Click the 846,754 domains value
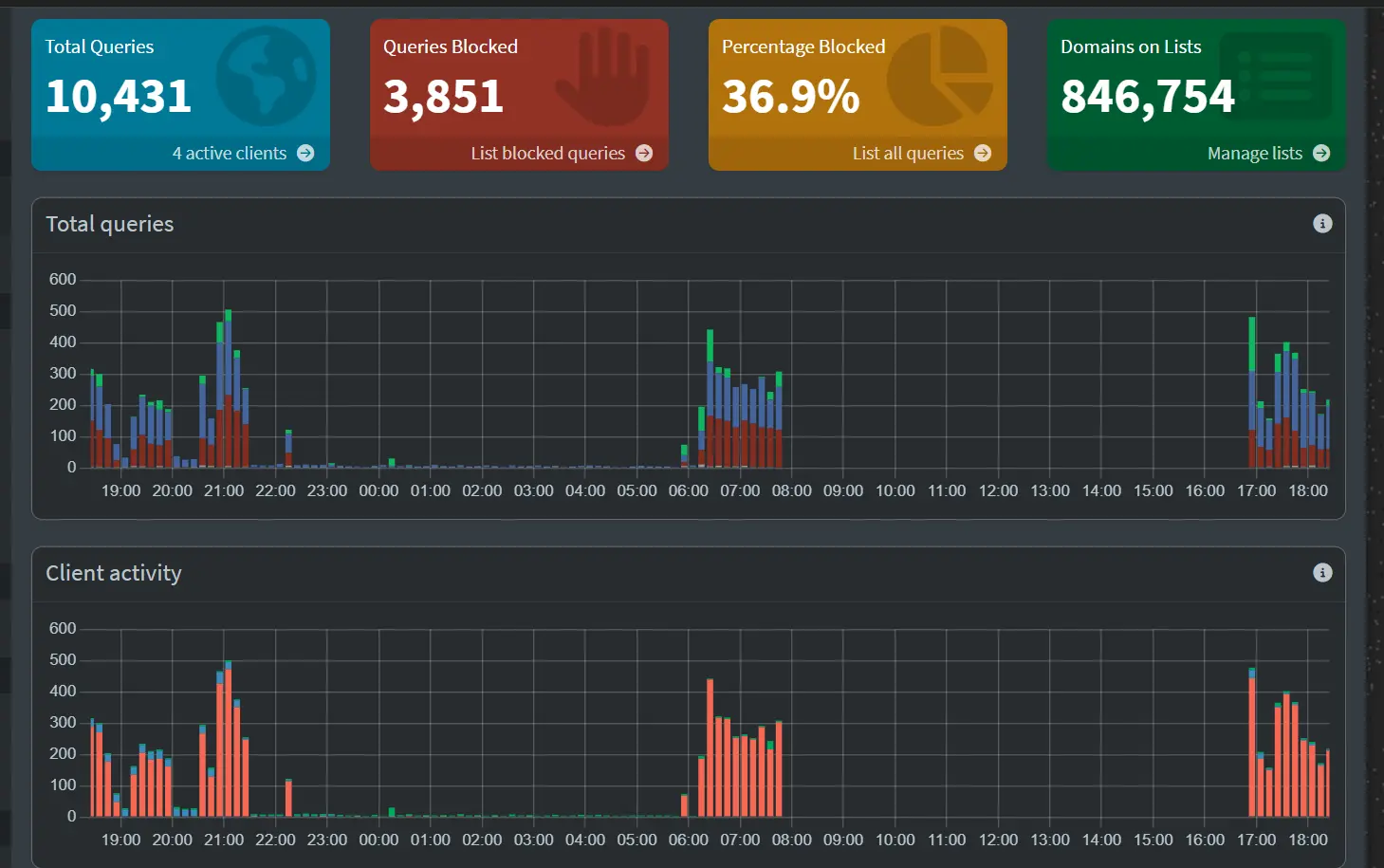The width and height of the screenshot is (1384, 868). tap(1147, 96)
